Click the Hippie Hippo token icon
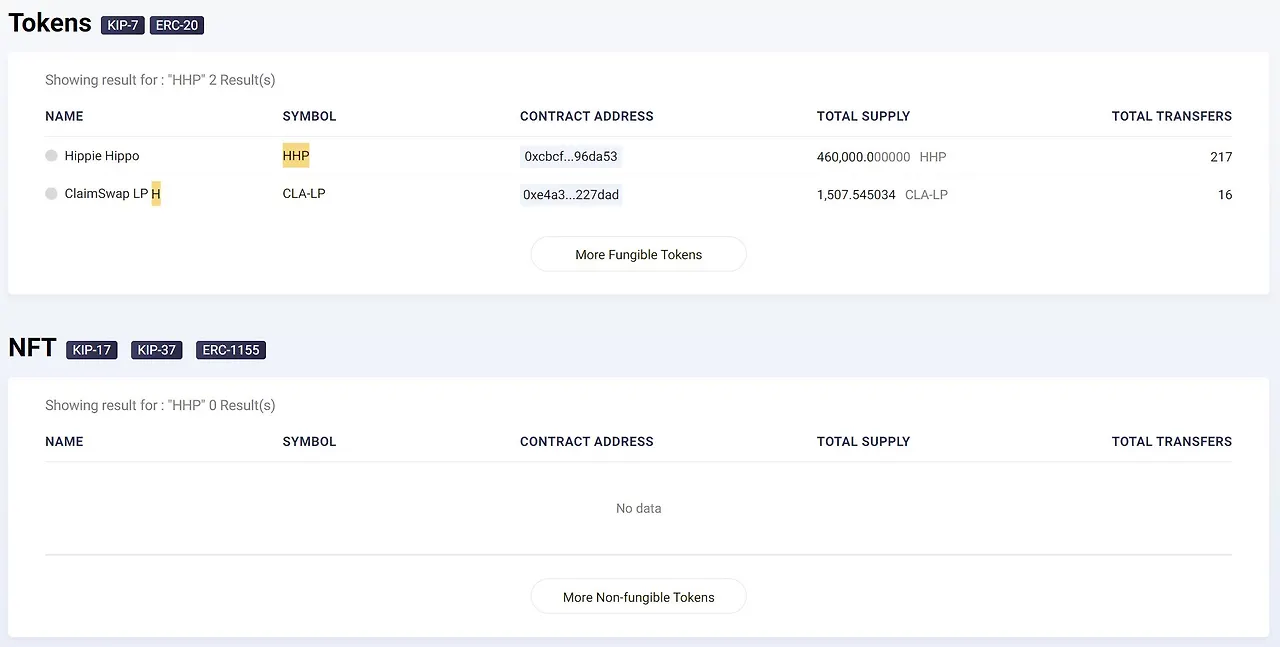The image size is (1280, 647). (x=51, y=156)
